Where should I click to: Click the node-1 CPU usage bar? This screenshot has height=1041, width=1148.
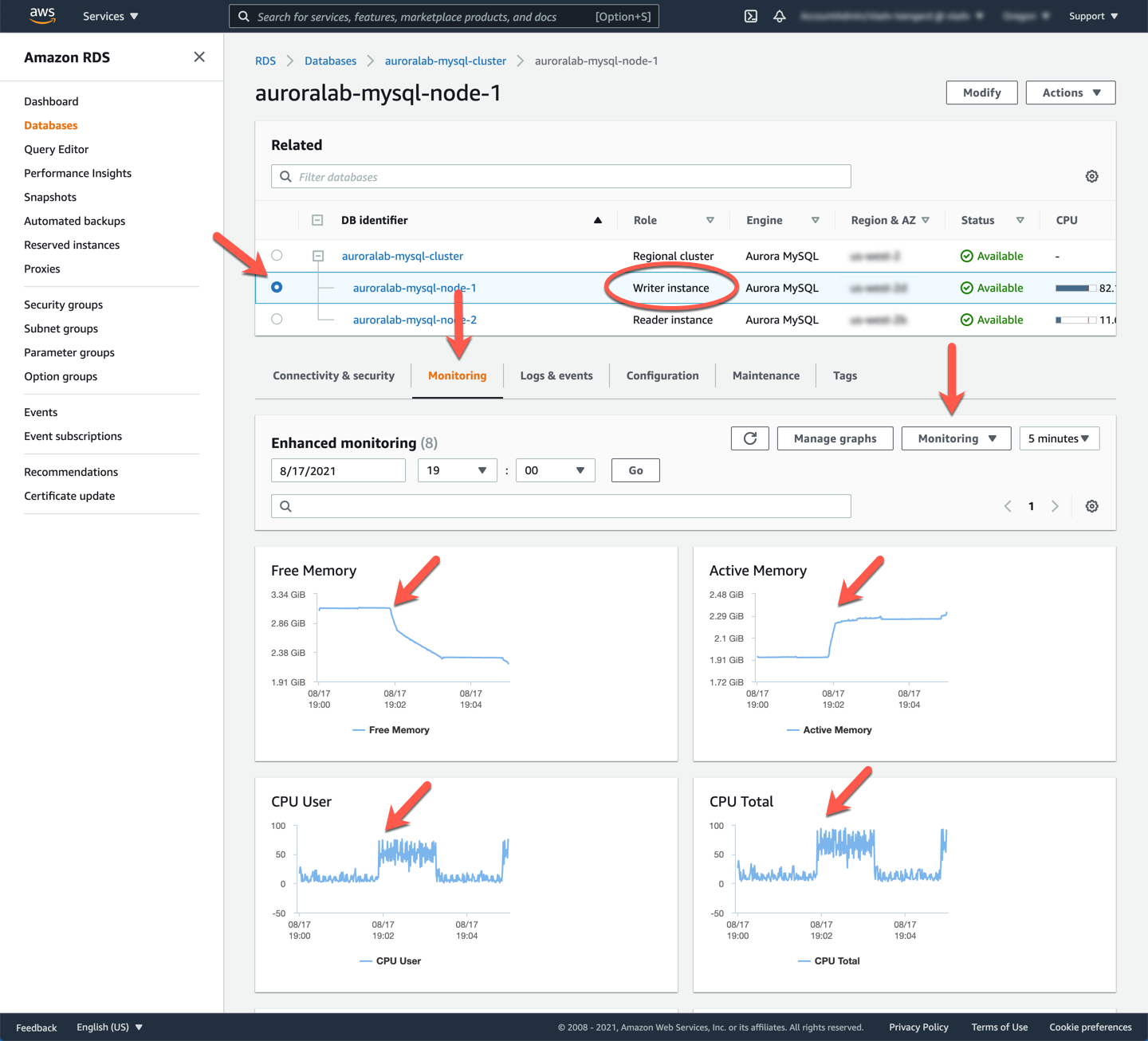point(1075,288)
